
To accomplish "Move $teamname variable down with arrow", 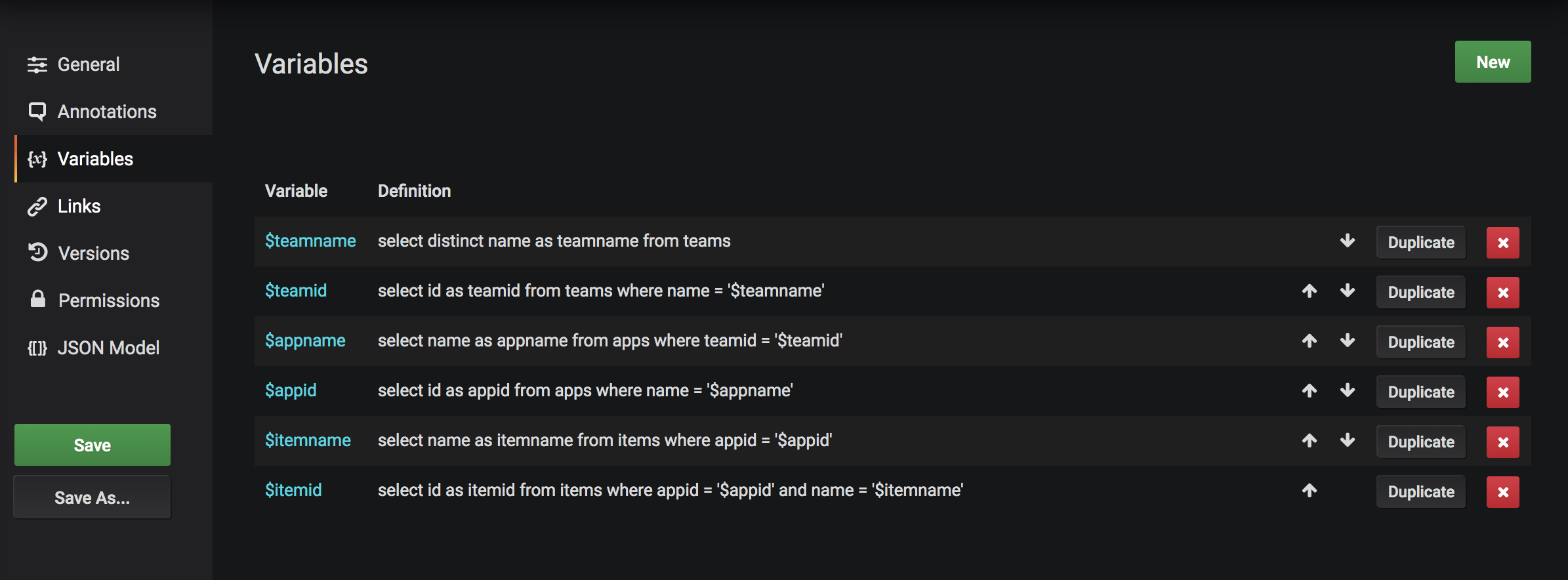I will pos(1348,241).
